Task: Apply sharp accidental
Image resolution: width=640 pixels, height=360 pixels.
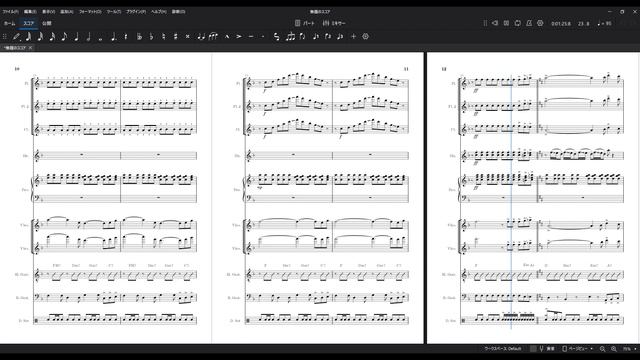Action: pos(176,37)
